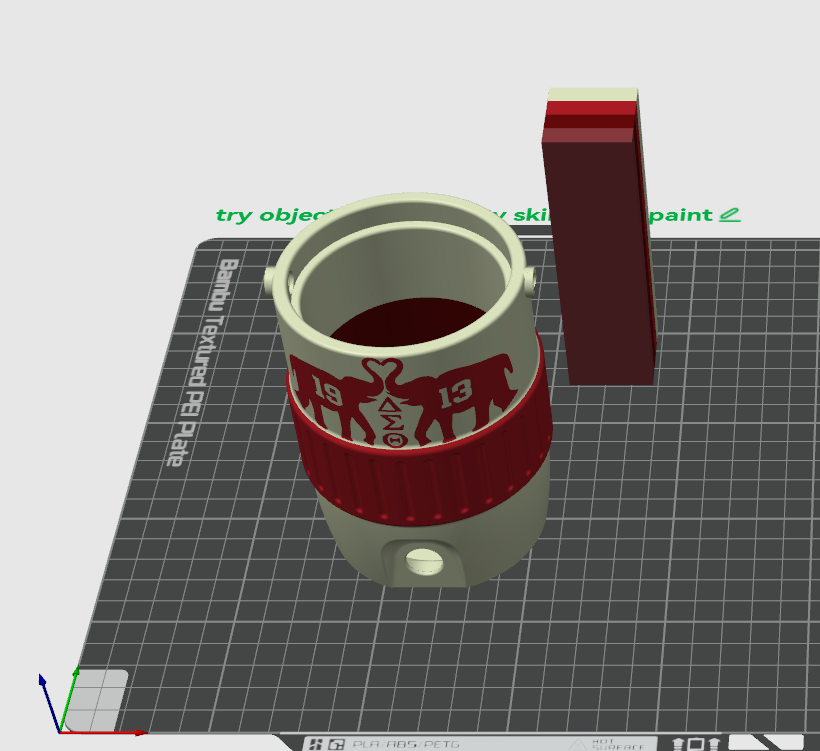Screen dimensions: 820x751
Task: Click the green plate name text starting 'try'
Action: 464,215
